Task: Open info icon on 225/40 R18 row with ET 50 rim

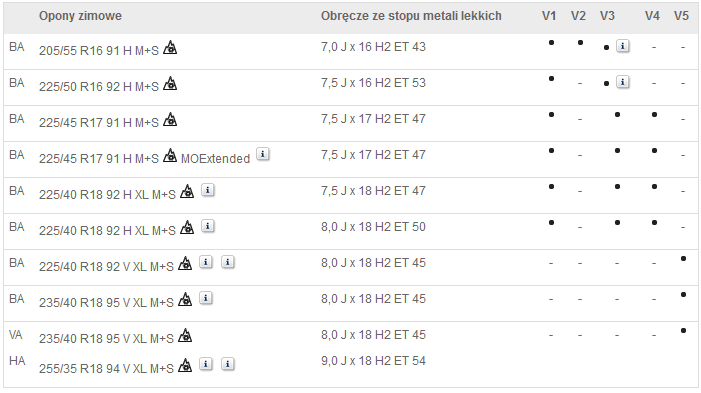Action: point(208,226)
